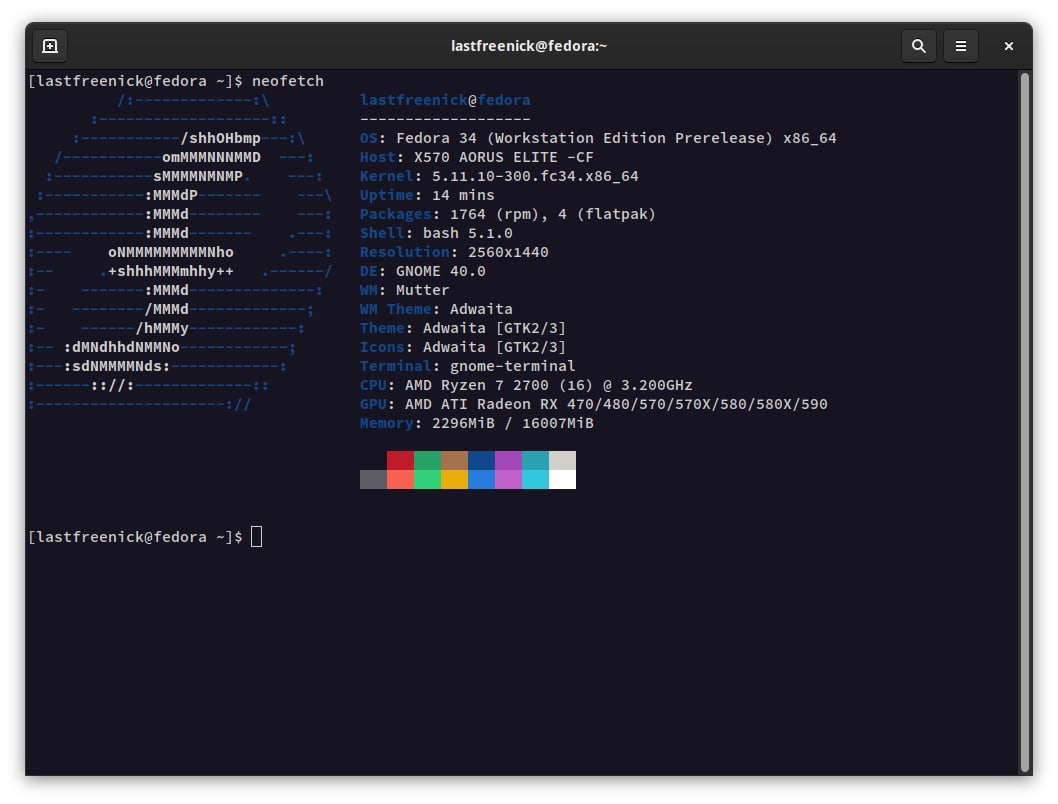Click the cursor at the bottom prompt
Image resolution: width=1058 pixels, height=804 pixels.
[x=256, y=537]
